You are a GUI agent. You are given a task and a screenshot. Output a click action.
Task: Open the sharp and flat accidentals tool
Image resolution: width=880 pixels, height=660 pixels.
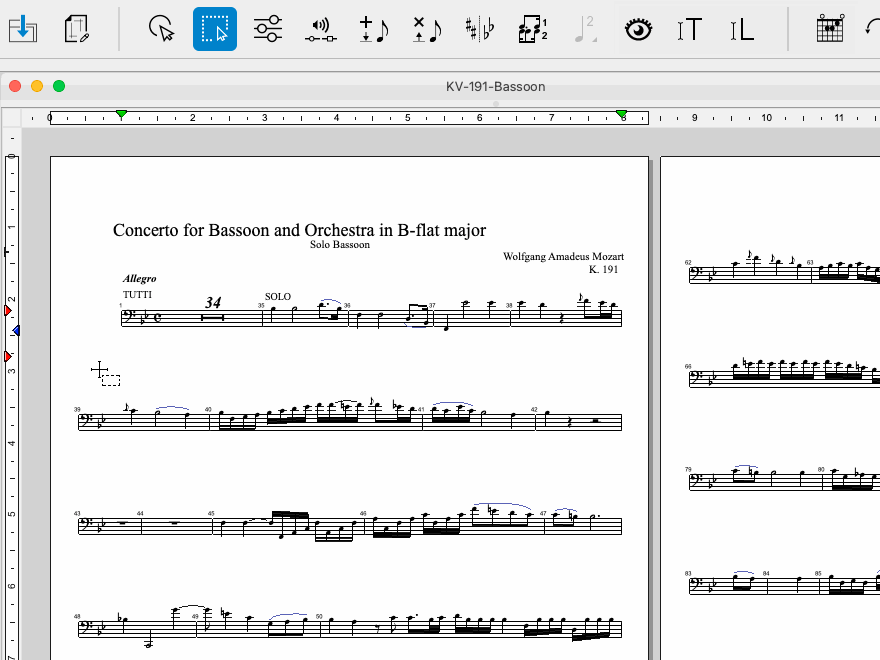(480, 29)
